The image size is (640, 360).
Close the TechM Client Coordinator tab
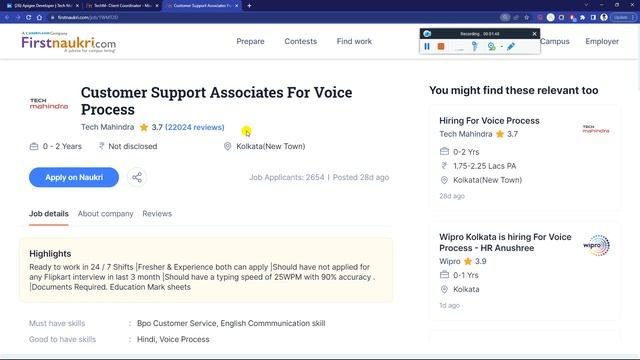click(x=157, y=6)
